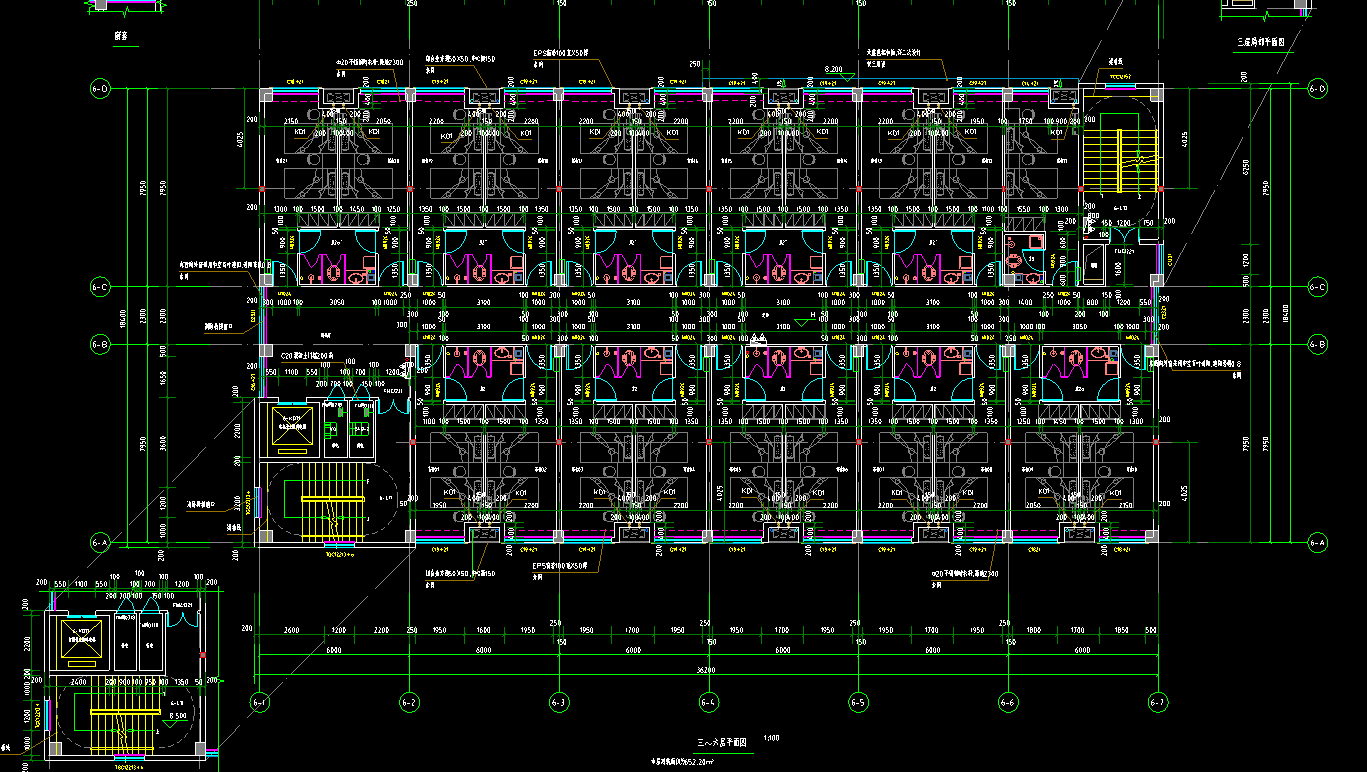Click the 8.500 elevation label in stair detail
This screenshot has width=1367, height=772.
pyautogui.click(x=178, y=716)
